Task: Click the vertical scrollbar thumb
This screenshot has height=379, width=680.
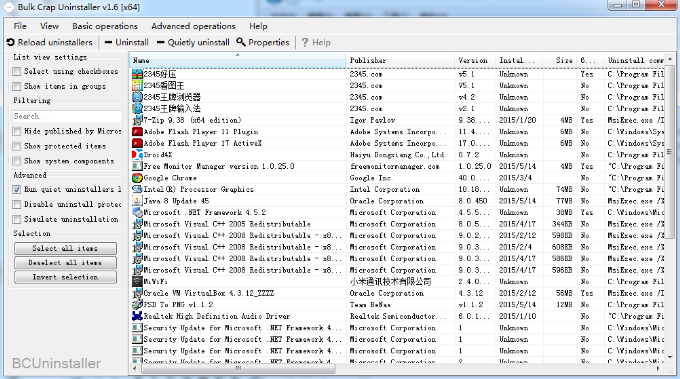Action: pos(670,152)
